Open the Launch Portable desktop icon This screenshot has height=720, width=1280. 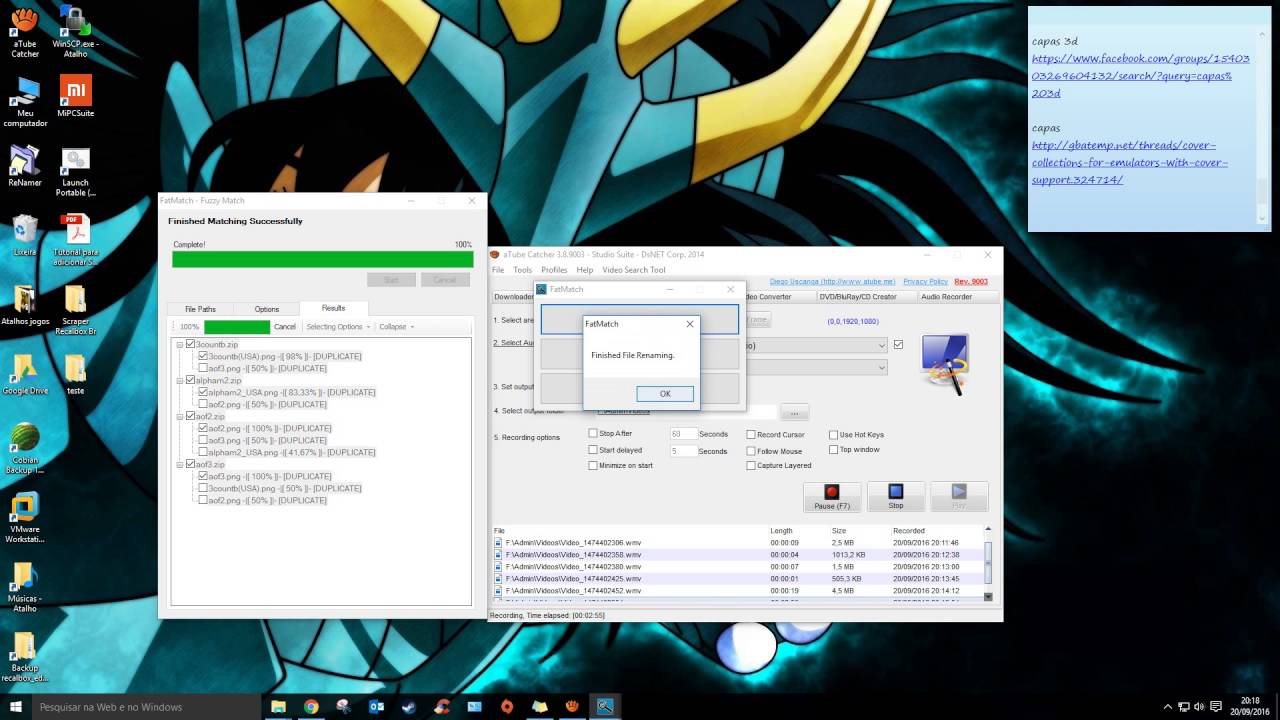[75, 170]
